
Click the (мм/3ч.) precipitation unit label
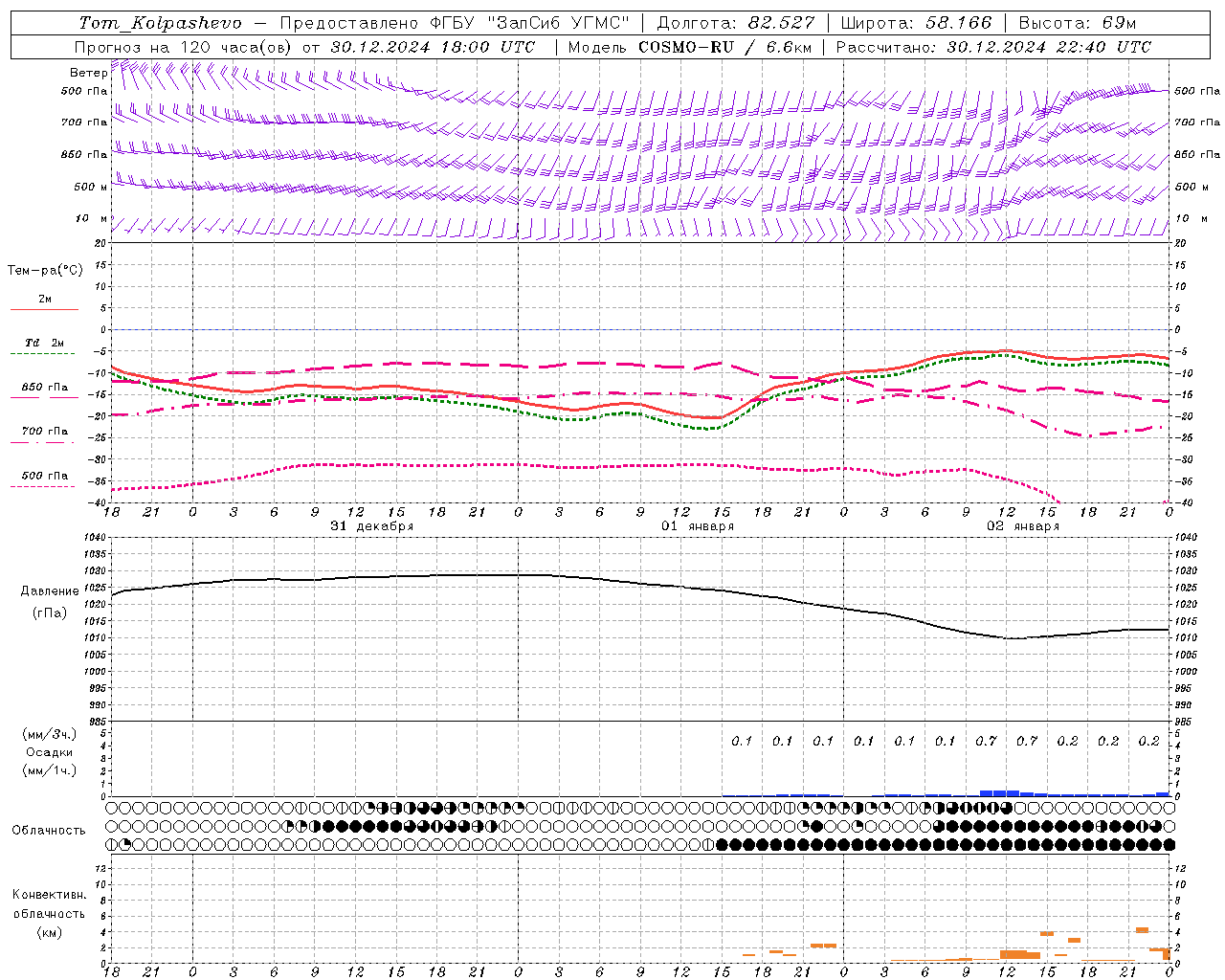tap(50, 734)
